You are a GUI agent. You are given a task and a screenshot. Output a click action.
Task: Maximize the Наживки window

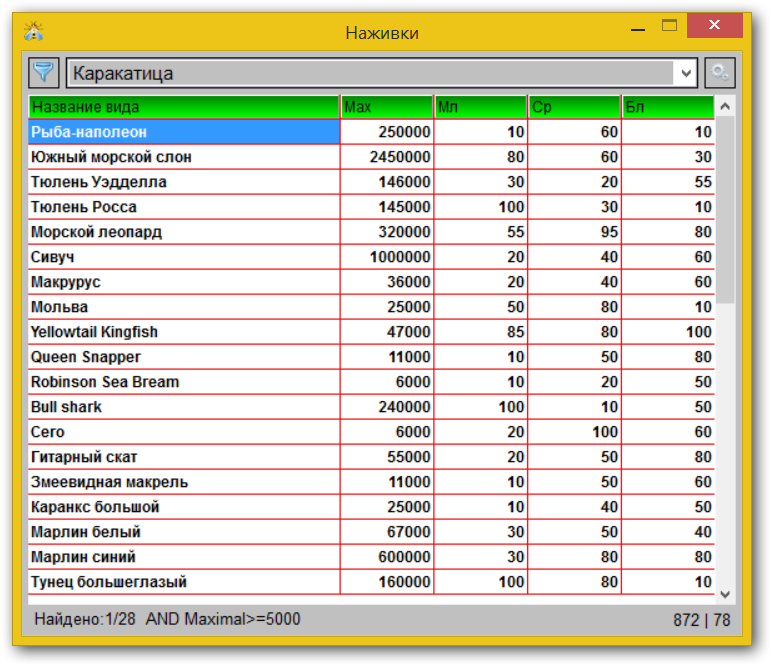click(x=669, y=27)
